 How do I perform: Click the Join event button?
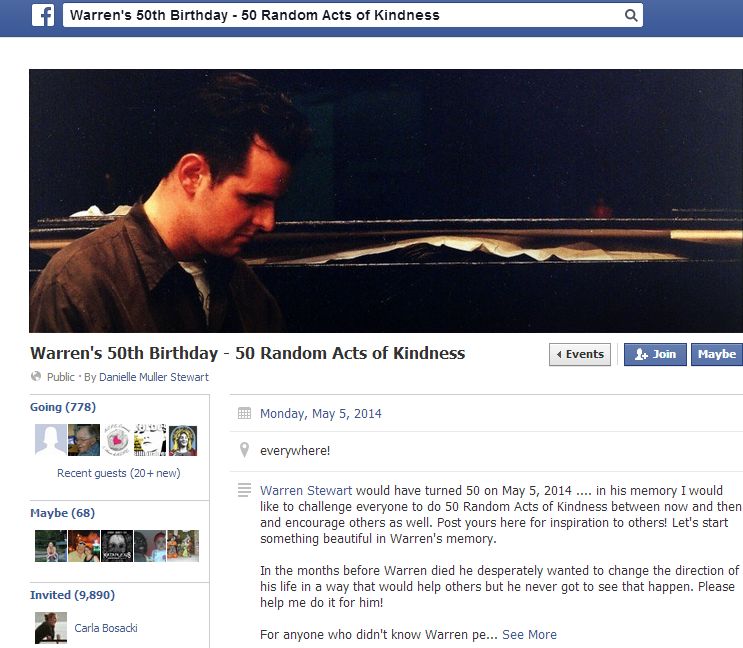pos(655,354)
